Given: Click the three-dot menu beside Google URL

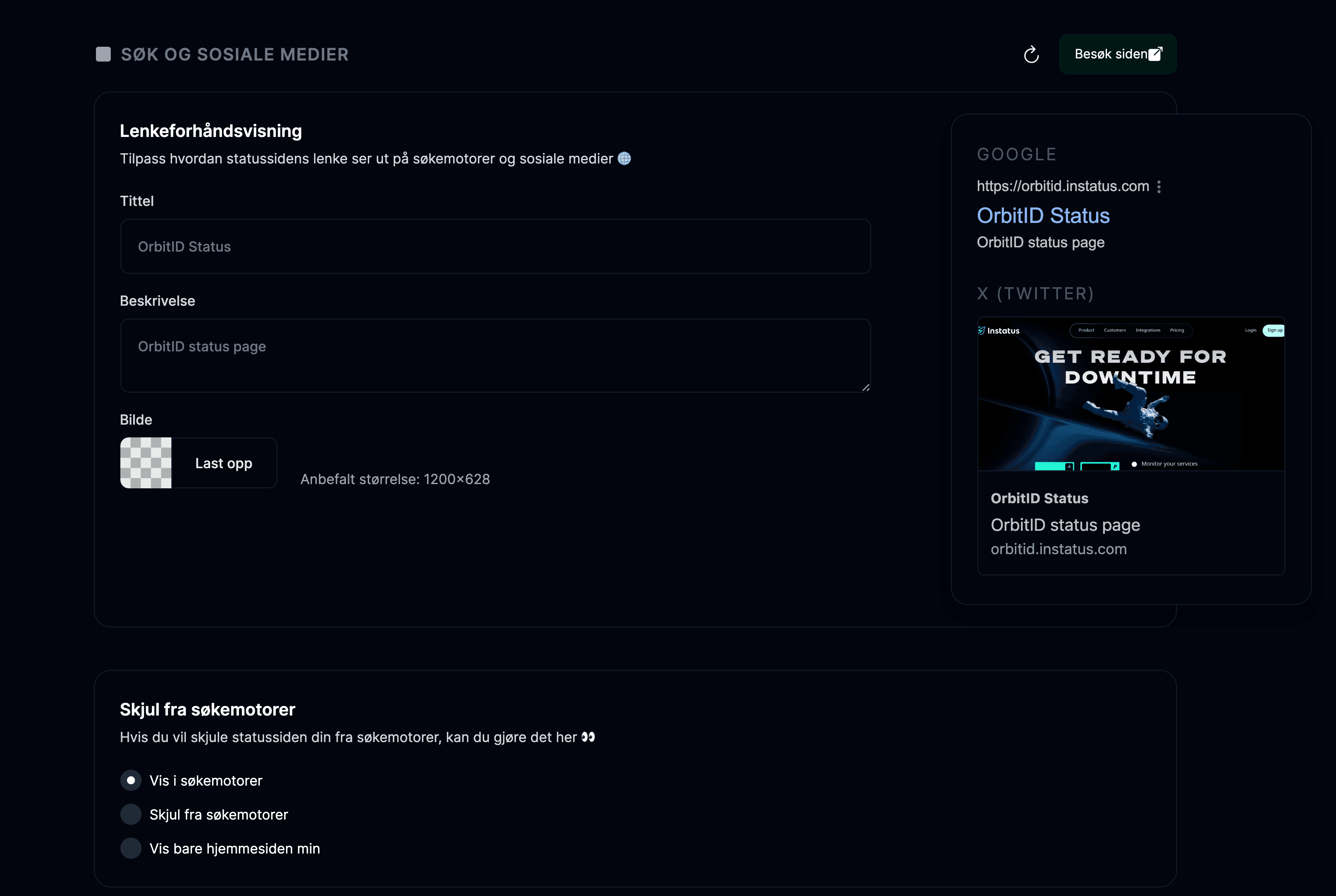Looking at the screenshot, I should point(1159,187).
